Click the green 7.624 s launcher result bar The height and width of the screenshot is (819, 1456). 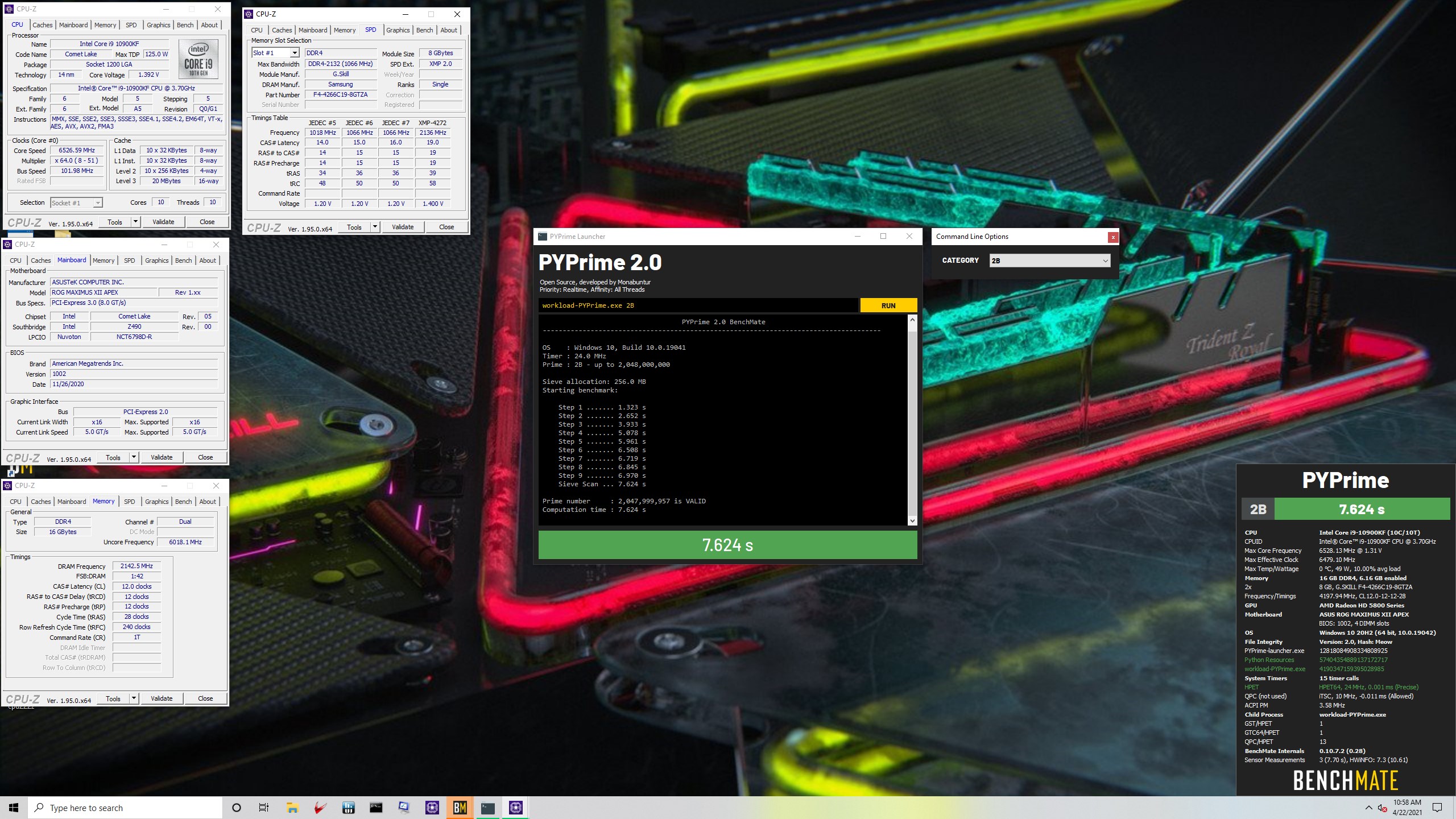point(727,545)
